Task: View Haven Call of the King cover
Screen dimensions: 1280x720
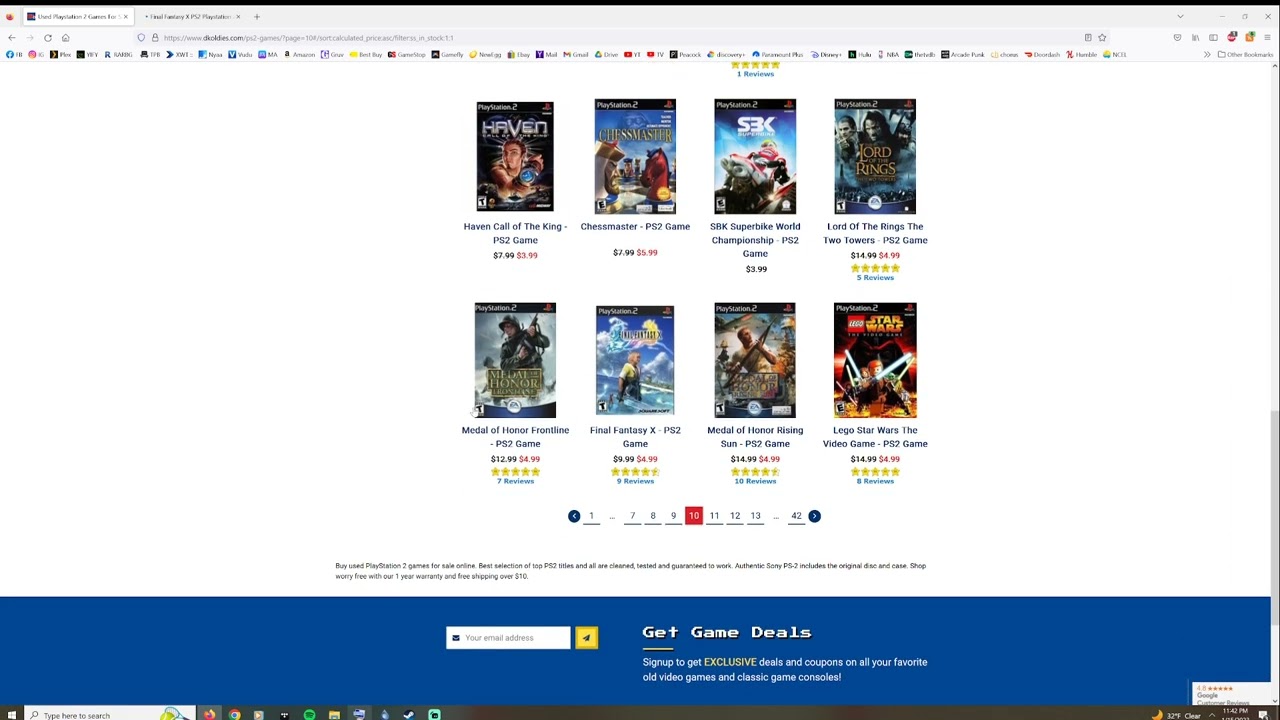Action: coord(515,156)
